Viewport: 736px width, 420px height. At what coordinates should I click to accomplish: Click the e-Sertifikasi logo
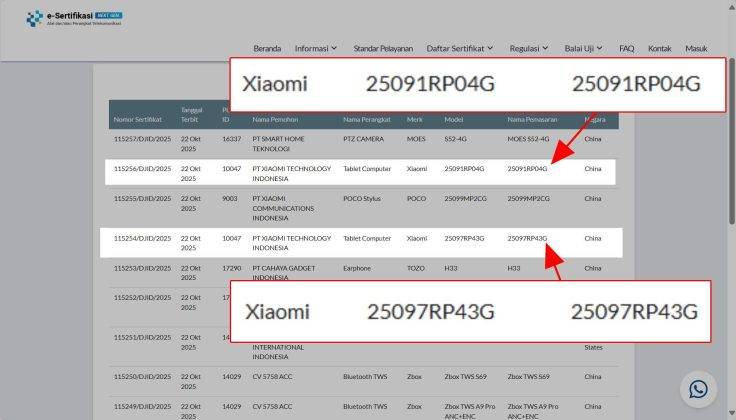(74, 19)
